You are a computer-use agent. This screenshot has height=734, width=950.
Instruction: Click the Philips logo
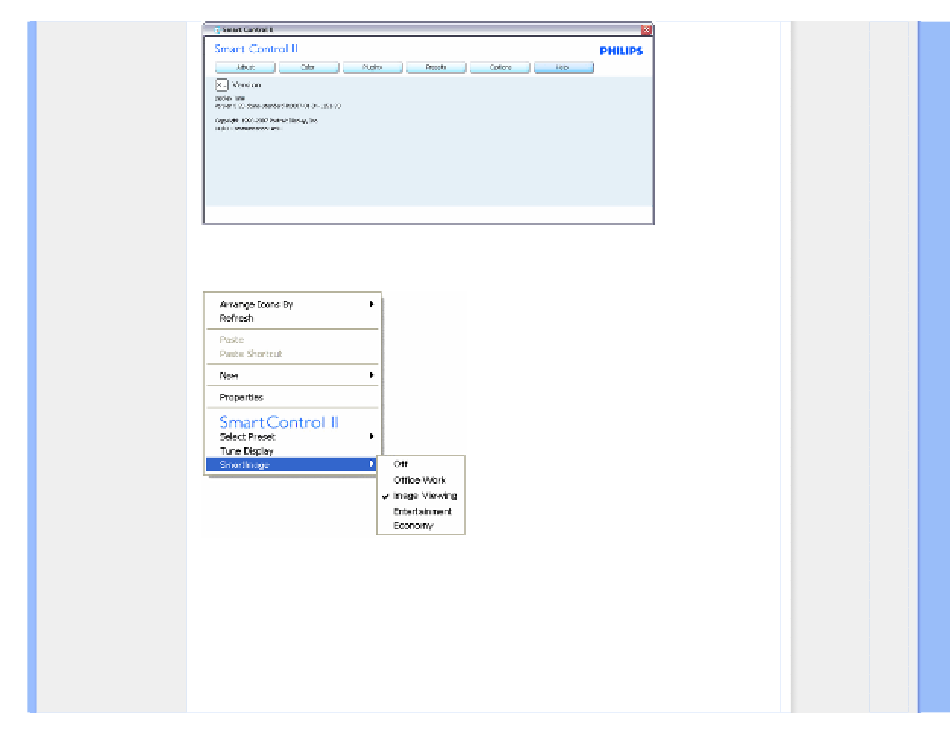coord(621,51)
